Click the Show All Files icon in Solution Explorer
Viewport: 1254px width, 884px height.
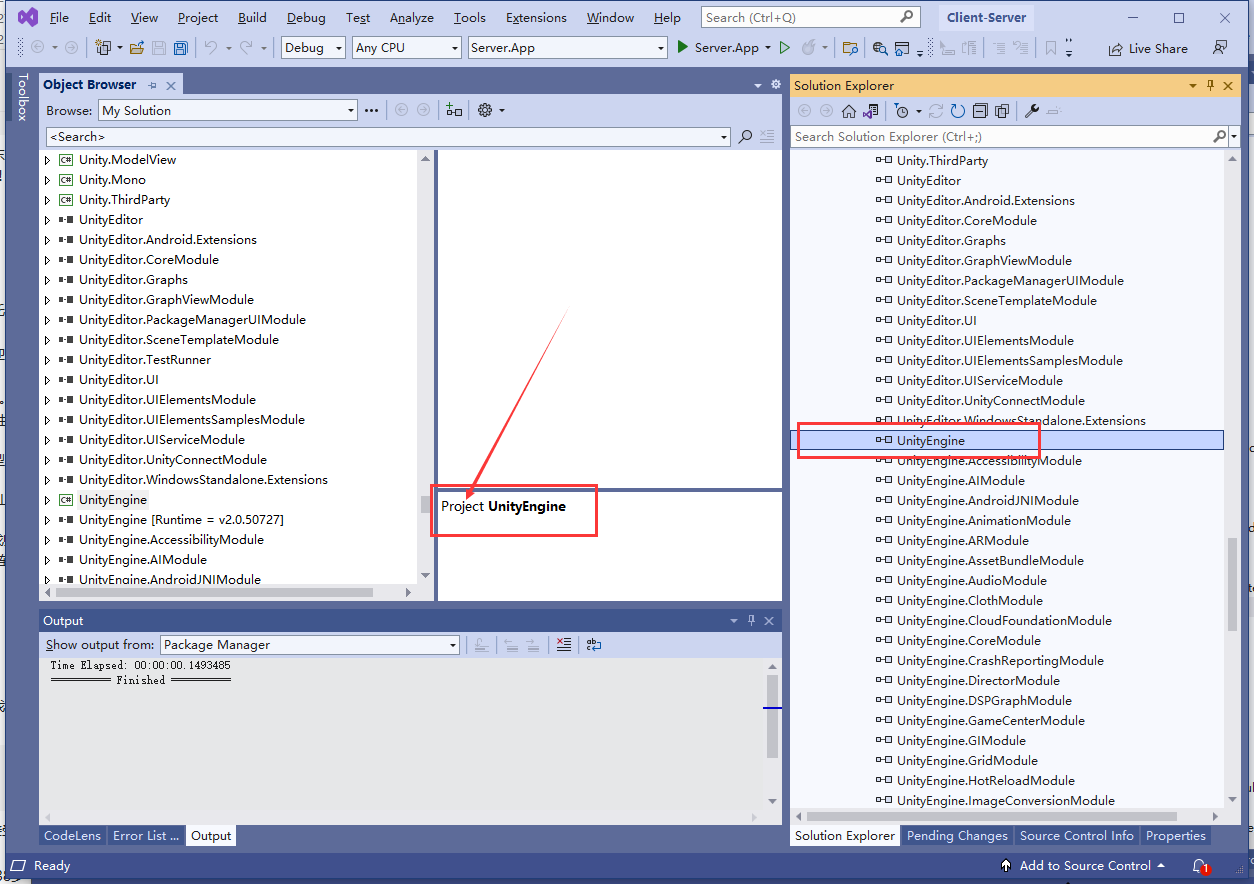[1002, 111]
